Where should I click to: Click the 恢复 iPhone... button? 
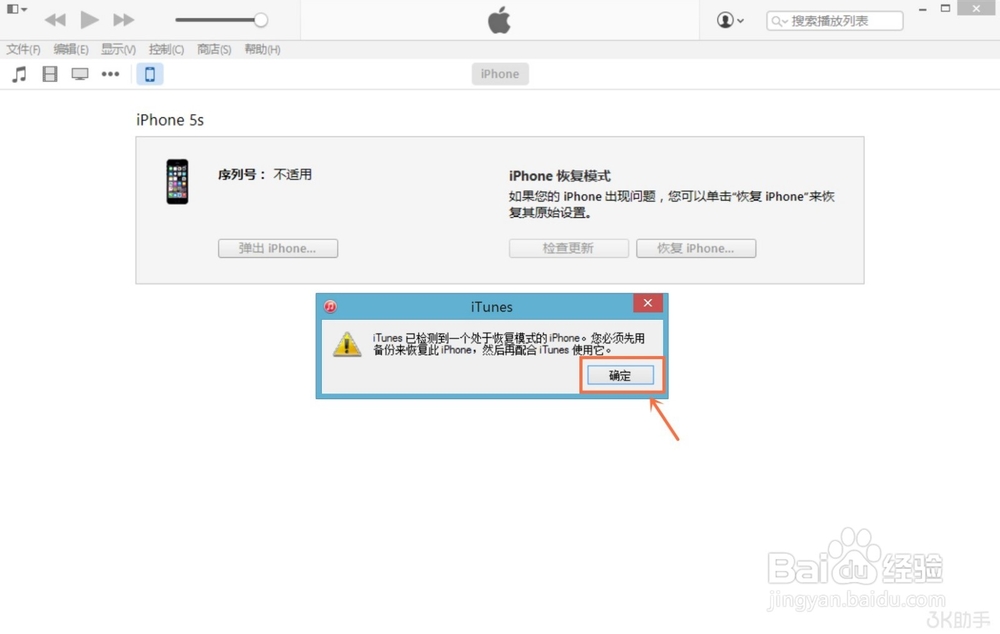[x=696, y=248]
